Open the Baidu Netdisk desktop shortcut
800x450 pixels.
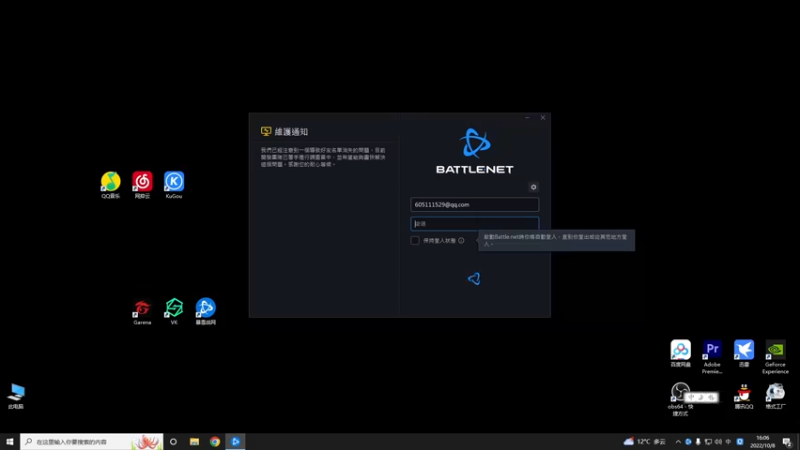(x=680, y=353)
